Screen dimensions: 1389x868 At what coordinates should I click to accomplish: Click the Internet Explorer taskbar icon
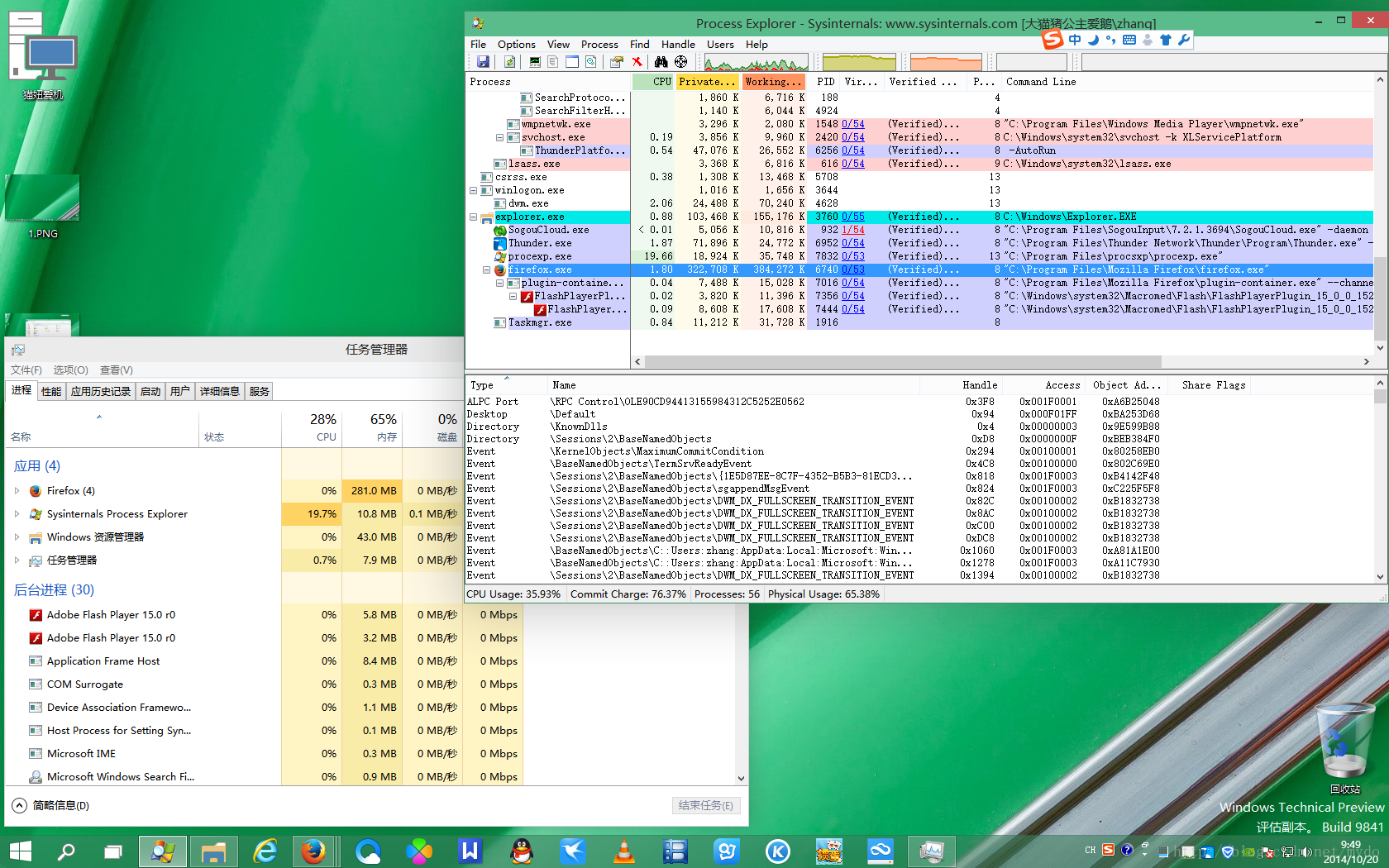click(x=265, y=851)
